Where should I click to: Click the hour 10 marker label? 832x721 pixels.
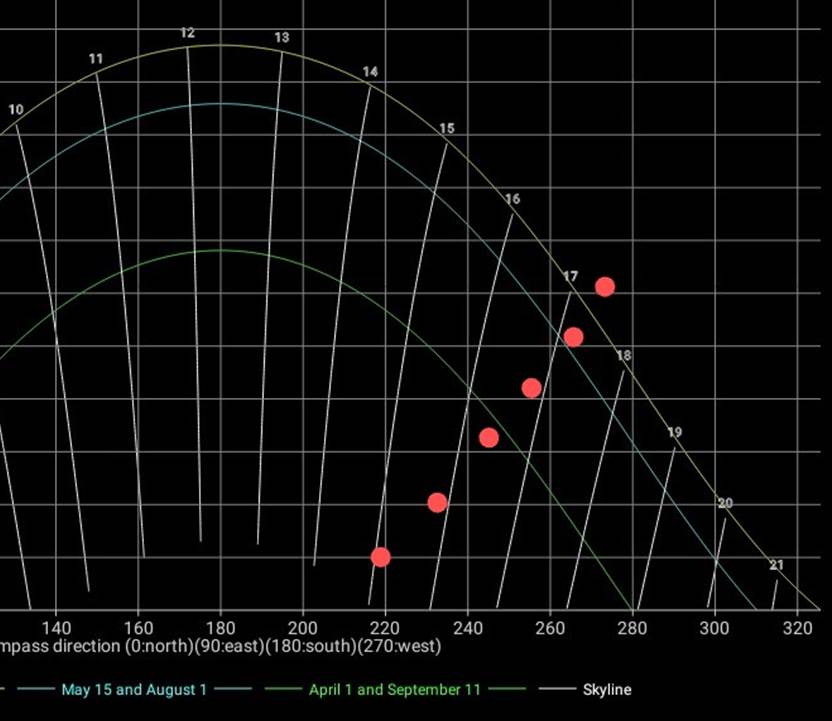coord(16,110)
